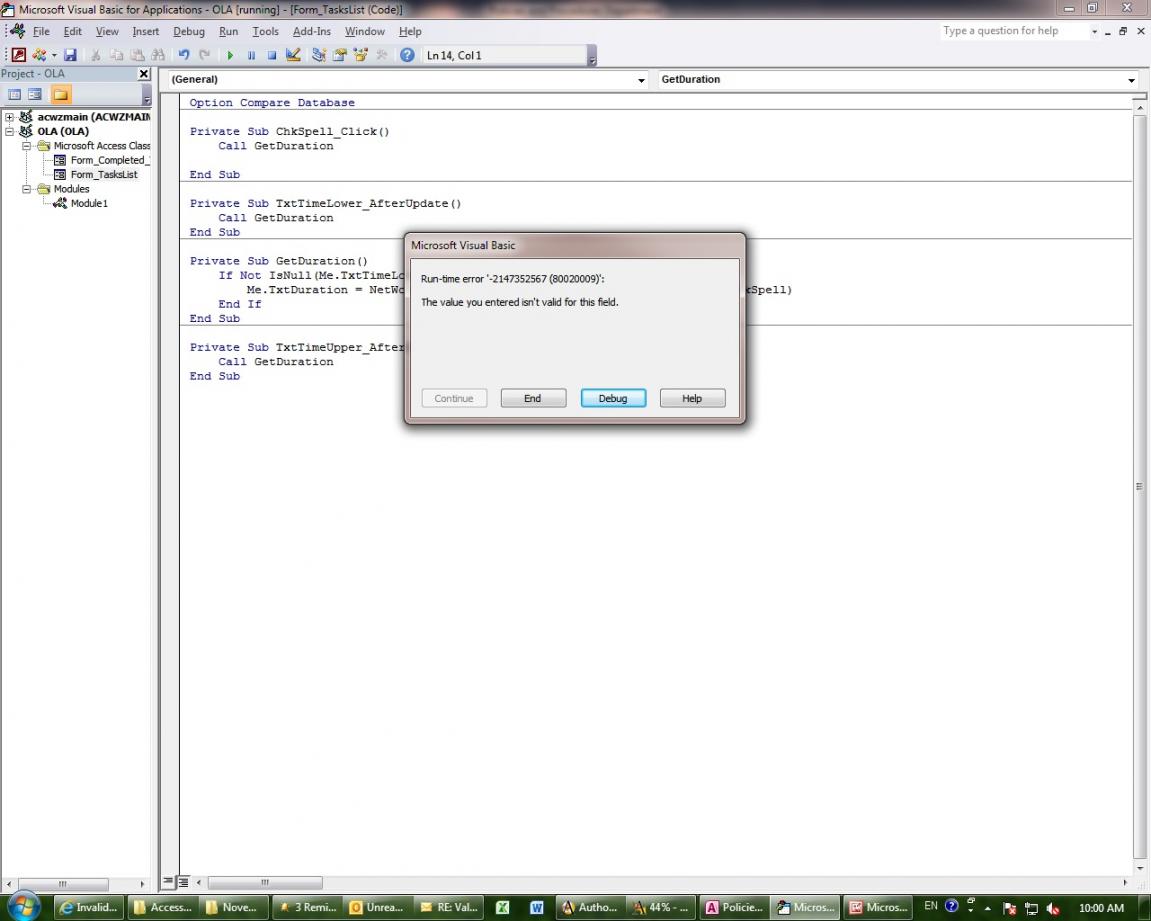Click the Help button in error dialog

692,398
